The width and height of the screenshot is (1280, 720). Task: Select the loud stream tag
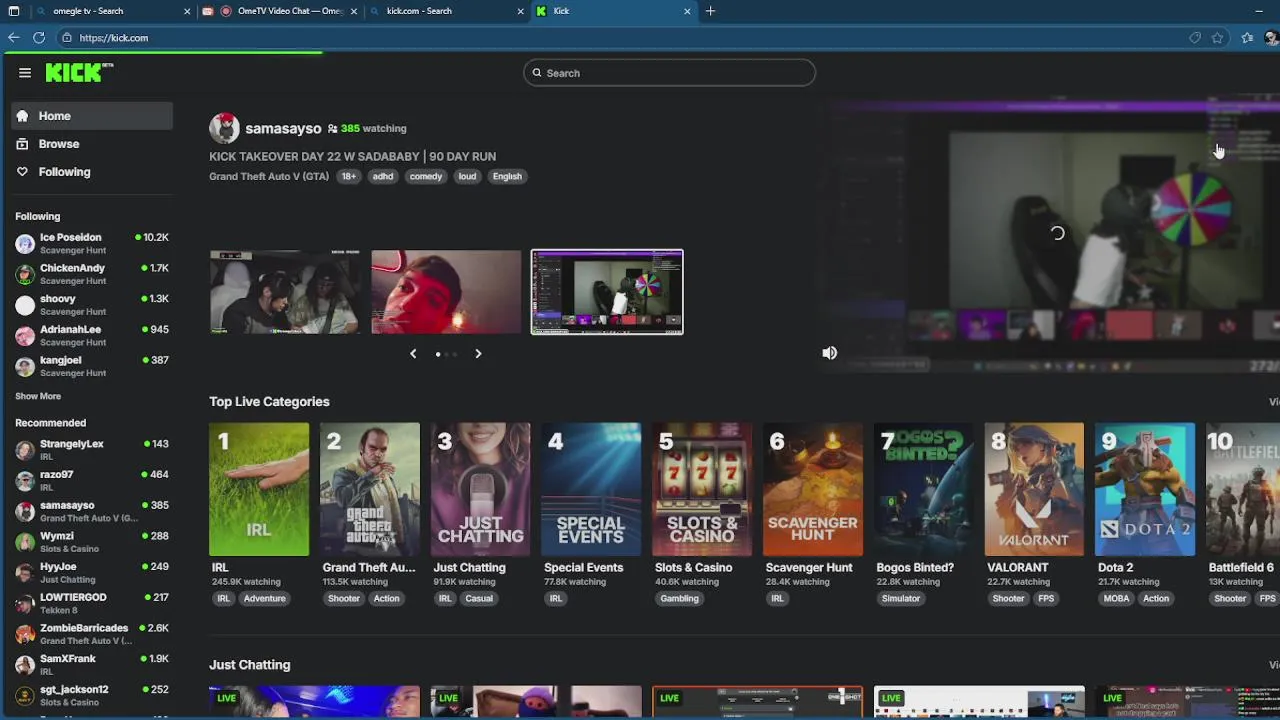[x=467, y=176]
